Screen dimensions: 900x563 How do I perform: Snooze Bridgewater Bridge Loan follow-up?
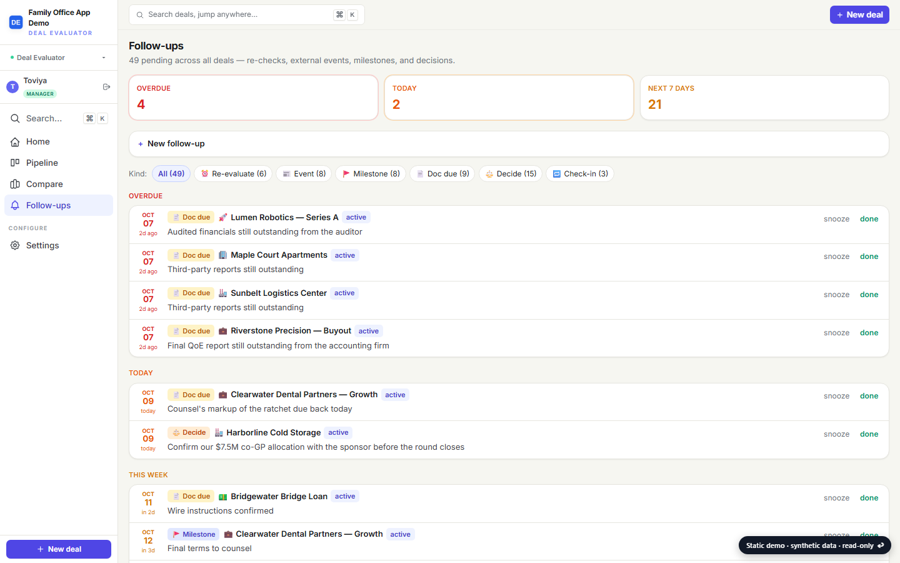coord(836,498)
